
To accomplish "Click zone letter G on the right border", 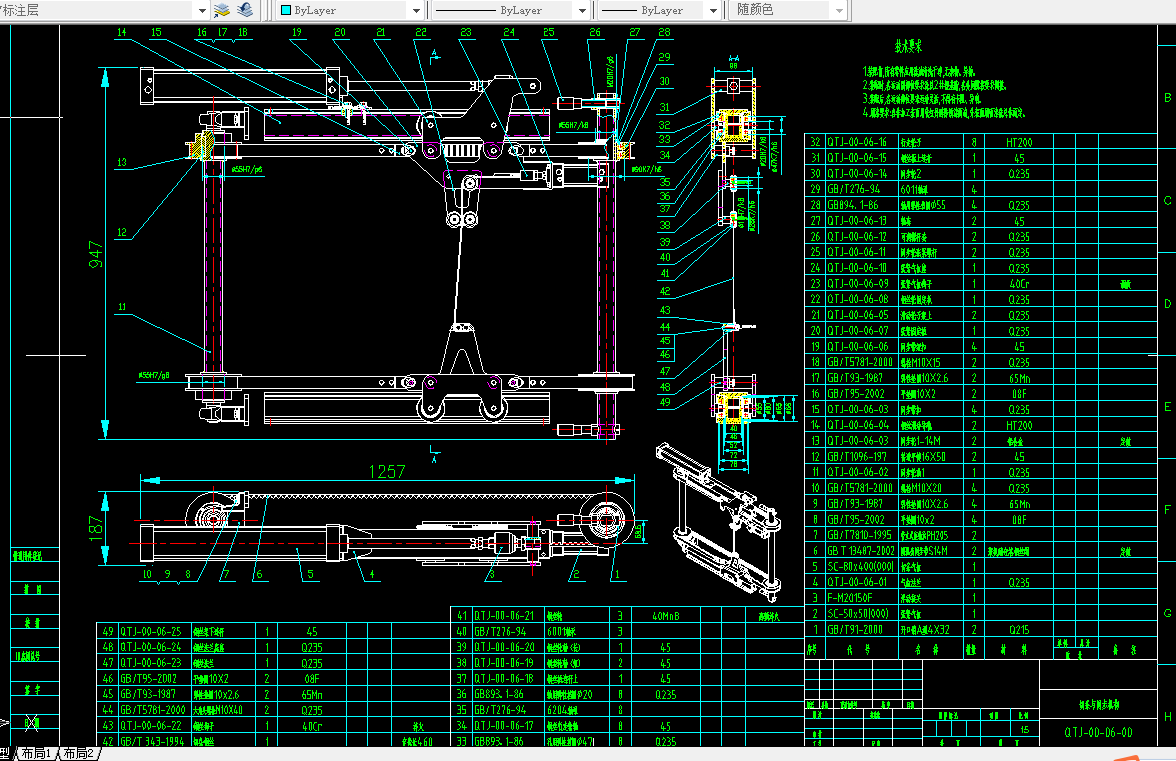I will click(x=1168, y=613).
